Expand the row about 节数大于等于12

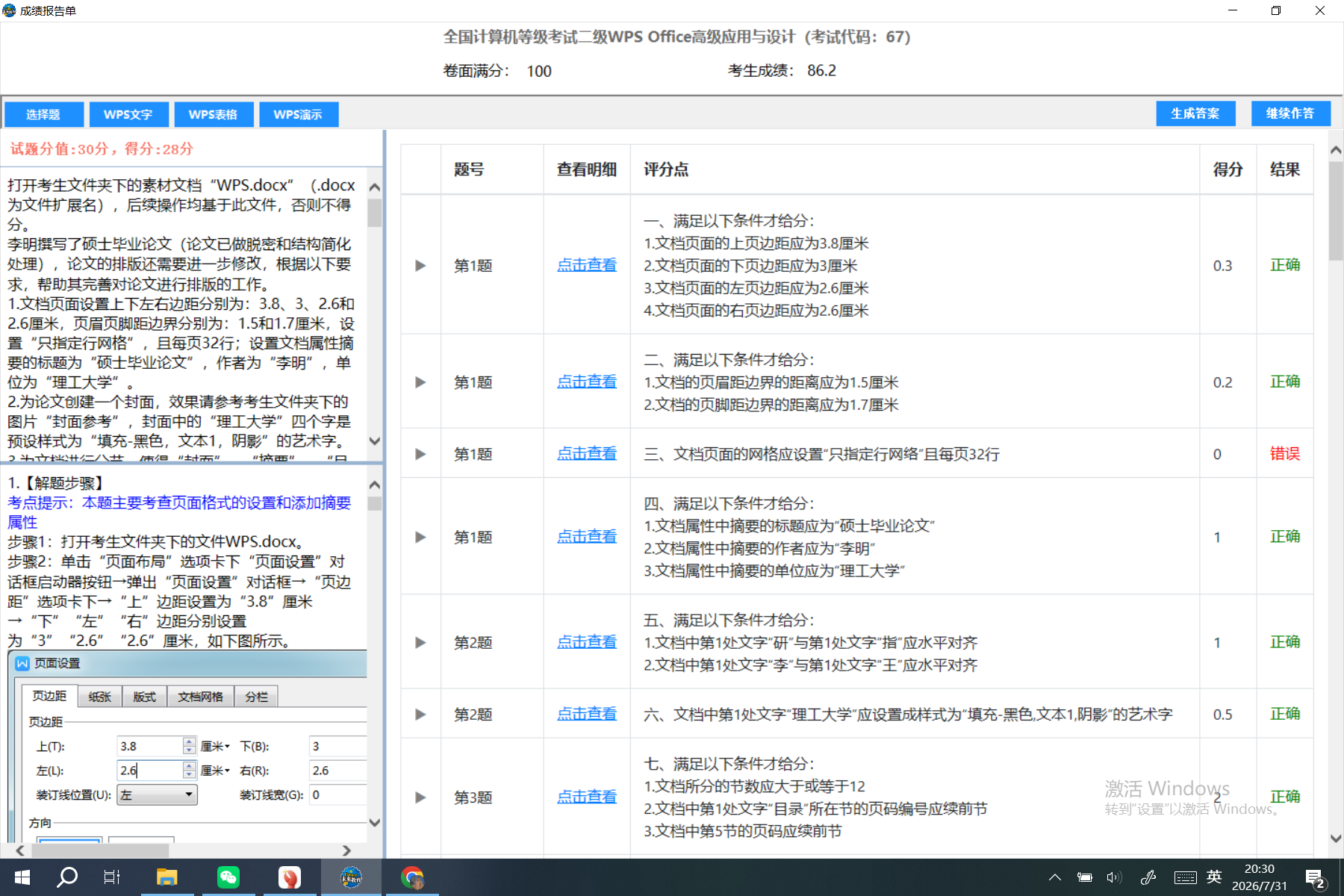pos(420,797)
